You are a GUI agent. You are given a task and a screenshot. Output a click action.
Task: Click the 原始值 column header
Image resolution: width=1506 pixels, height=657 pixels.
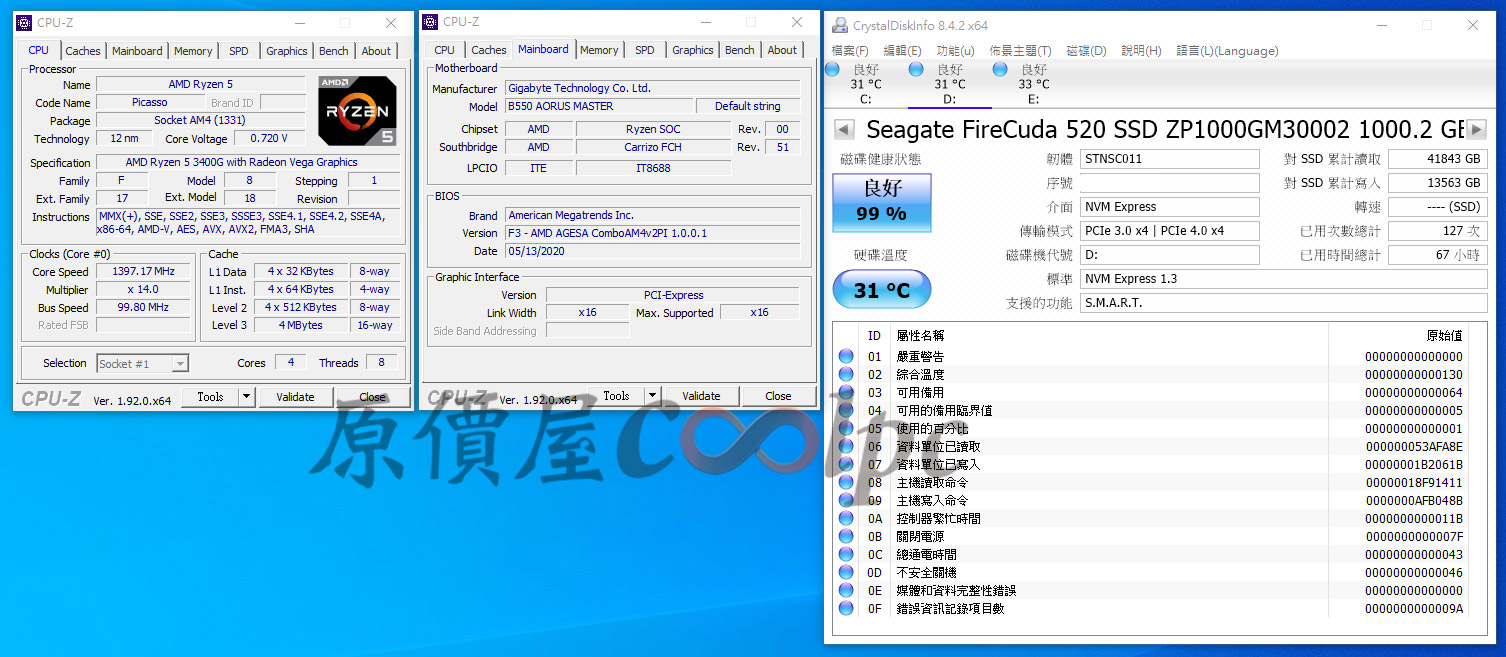point(1444,335)
